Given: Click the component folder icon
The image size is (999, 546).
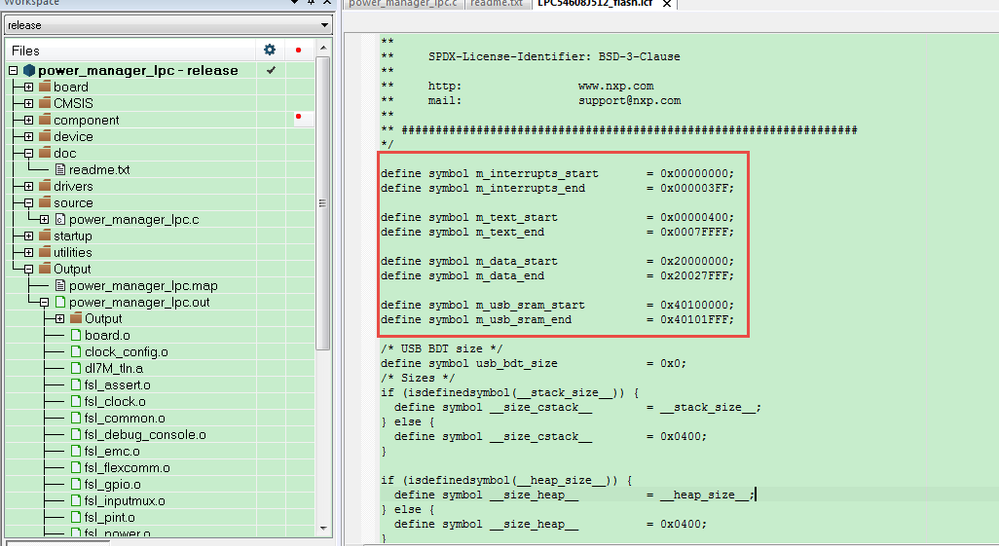Looking at the screenshot, I should pos(45,119).
